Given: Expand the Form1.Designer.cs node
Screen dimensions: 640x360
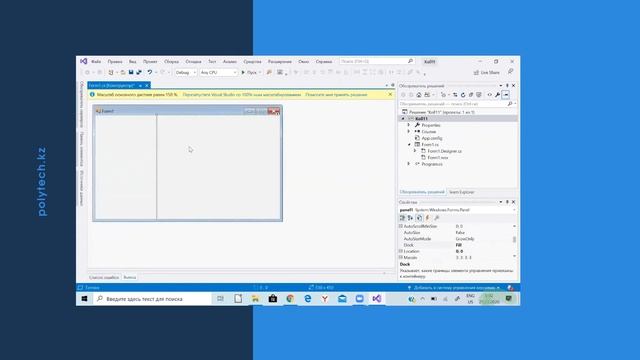Looking at the screenshot, I should tap(415, 151).
